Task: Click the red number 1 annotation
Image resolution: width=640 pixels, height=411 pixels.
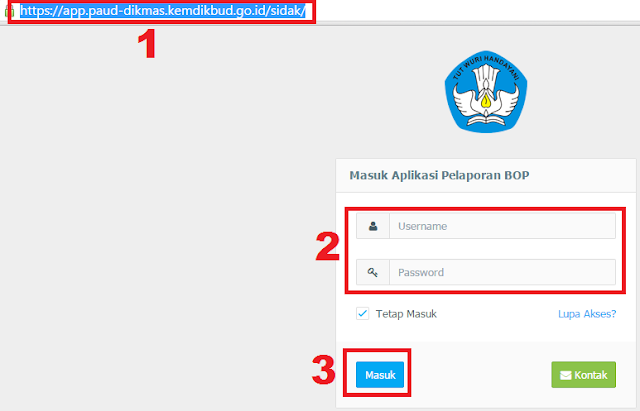Action: click(147, 44)
